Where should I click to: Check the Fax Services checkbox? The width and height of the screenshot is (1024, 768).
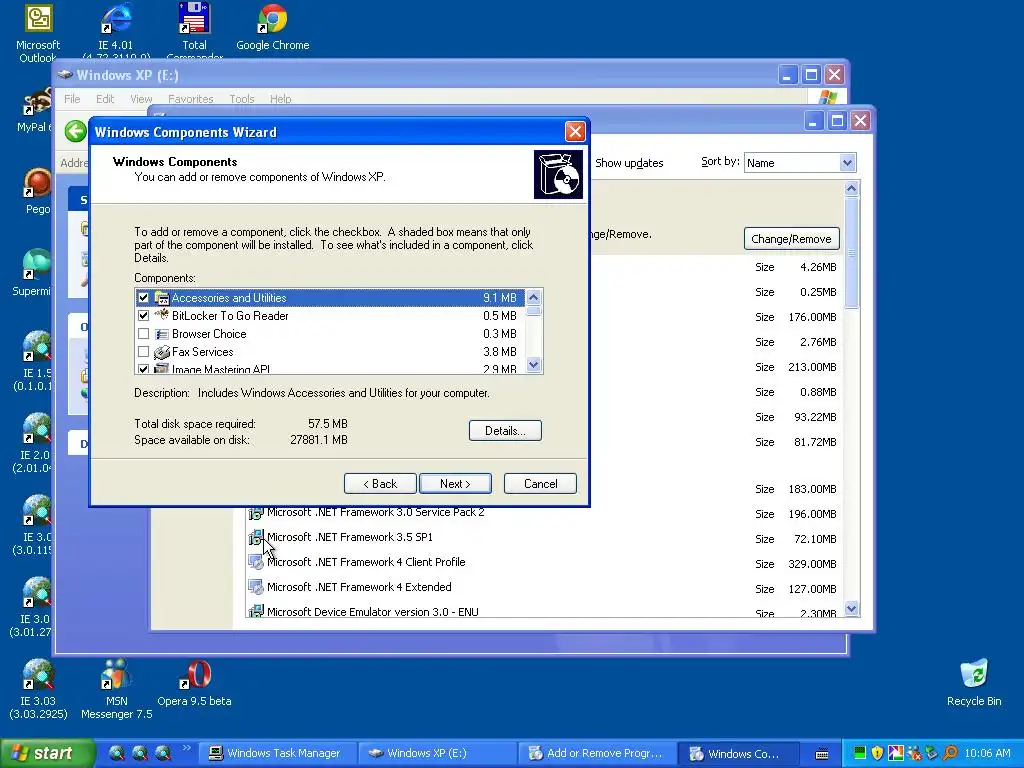144,352
